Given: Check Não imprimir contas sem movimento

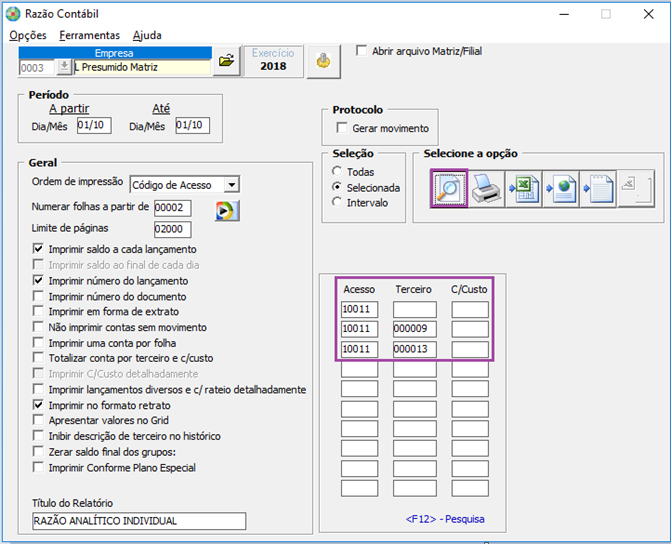Looking at the screenshot, I should pyautogui.click(x=38, y=327).
